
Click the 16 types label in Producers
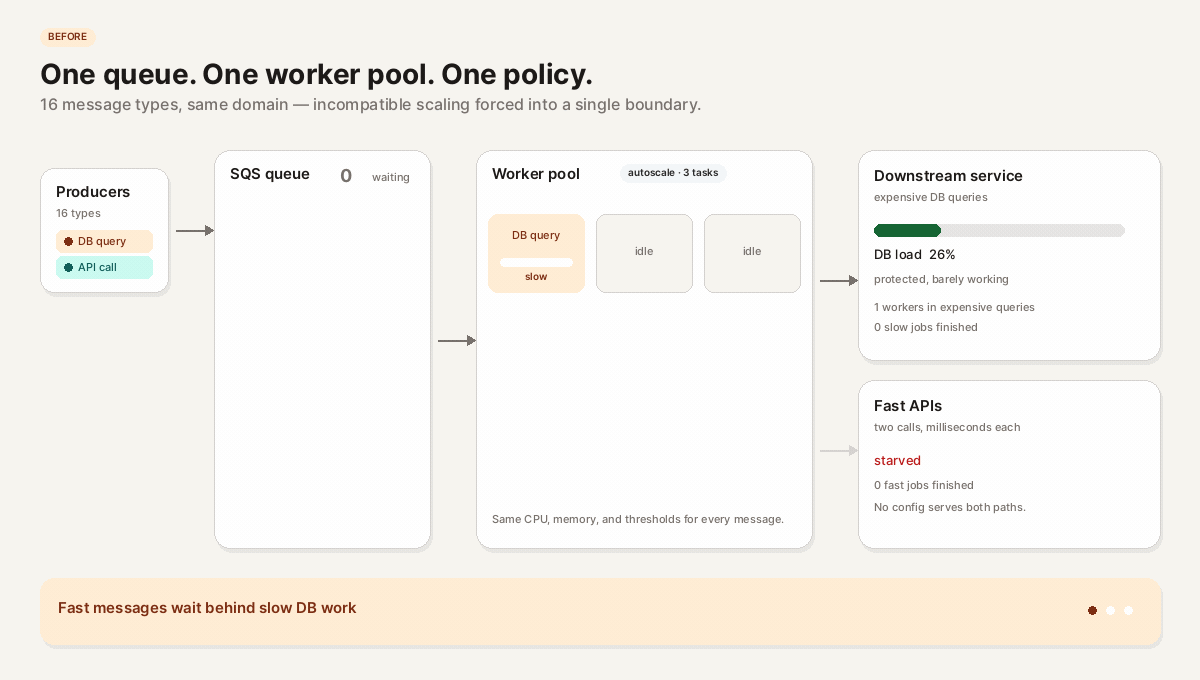pos(78,213)
